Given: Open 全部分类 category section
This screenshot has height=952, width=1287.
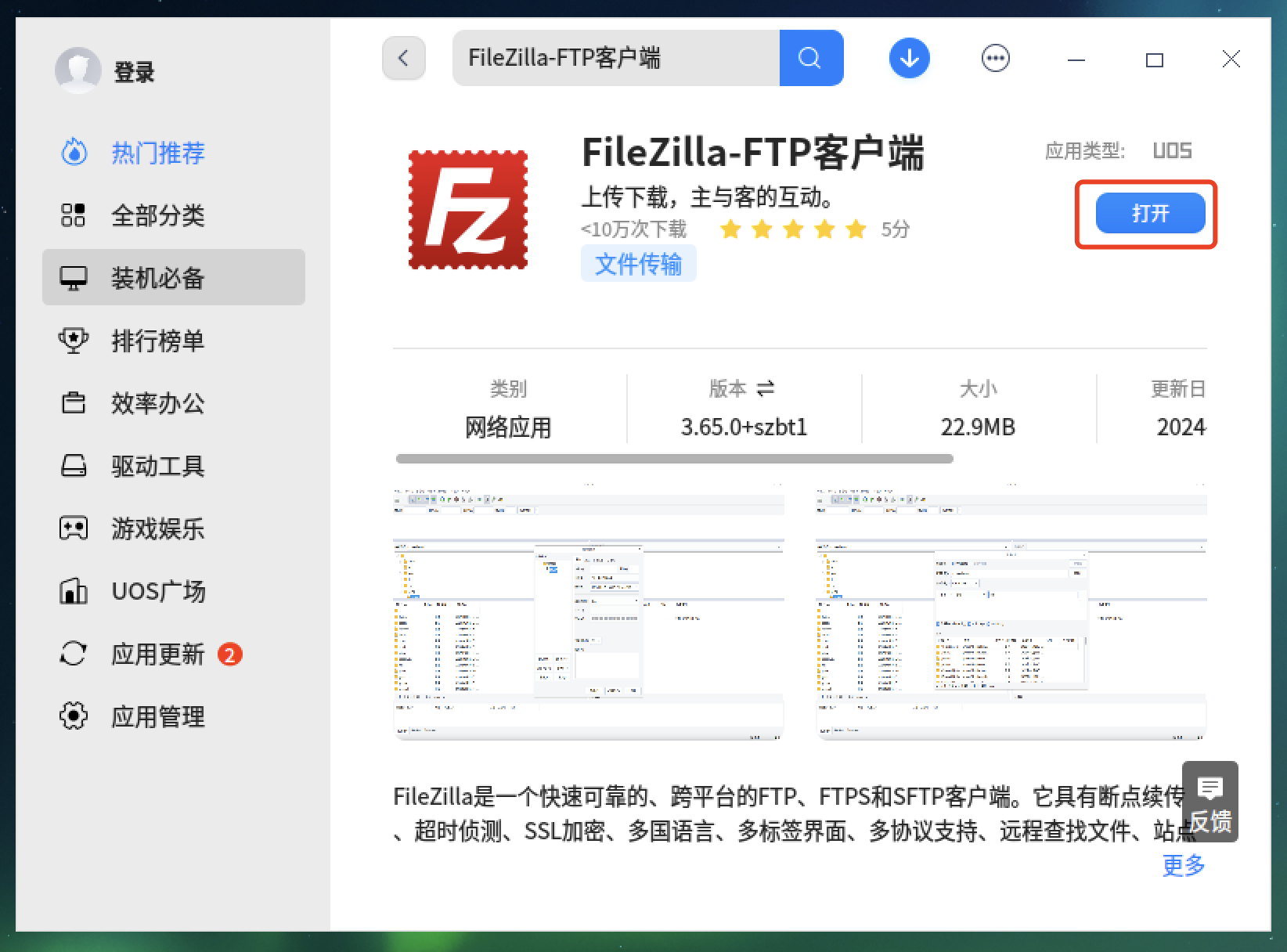Looking at the screenshot, I should [x=174, y=215].
